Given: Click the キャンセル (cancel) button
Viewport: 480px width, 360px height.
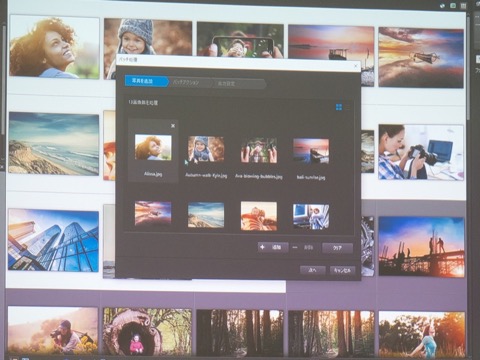Looking at the screenshot, I should pos(342,270).
